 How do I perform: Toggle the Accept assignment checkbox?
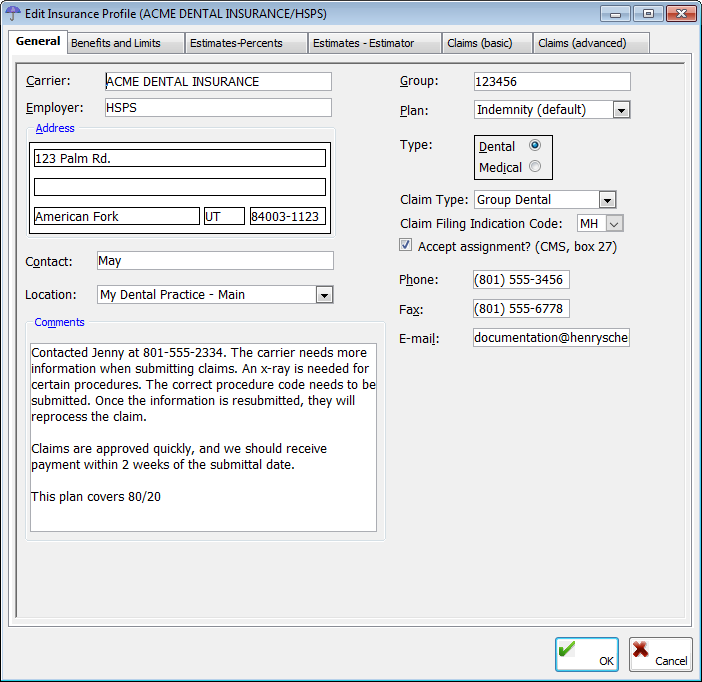[406, 245]
